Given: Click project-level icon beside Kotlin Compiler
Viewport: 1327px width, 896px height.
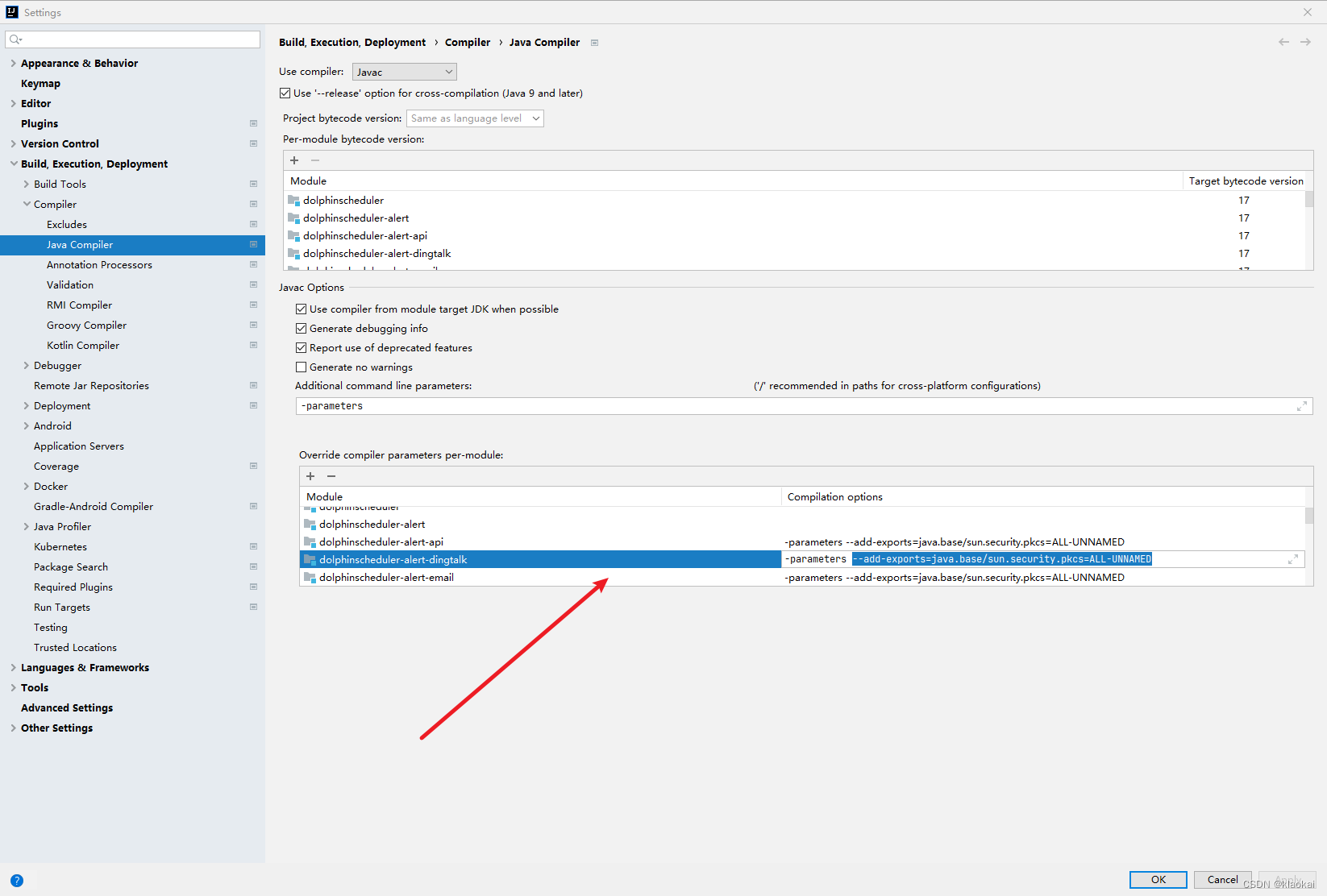Looking at the screenshot, I should (x=253, y=345).
